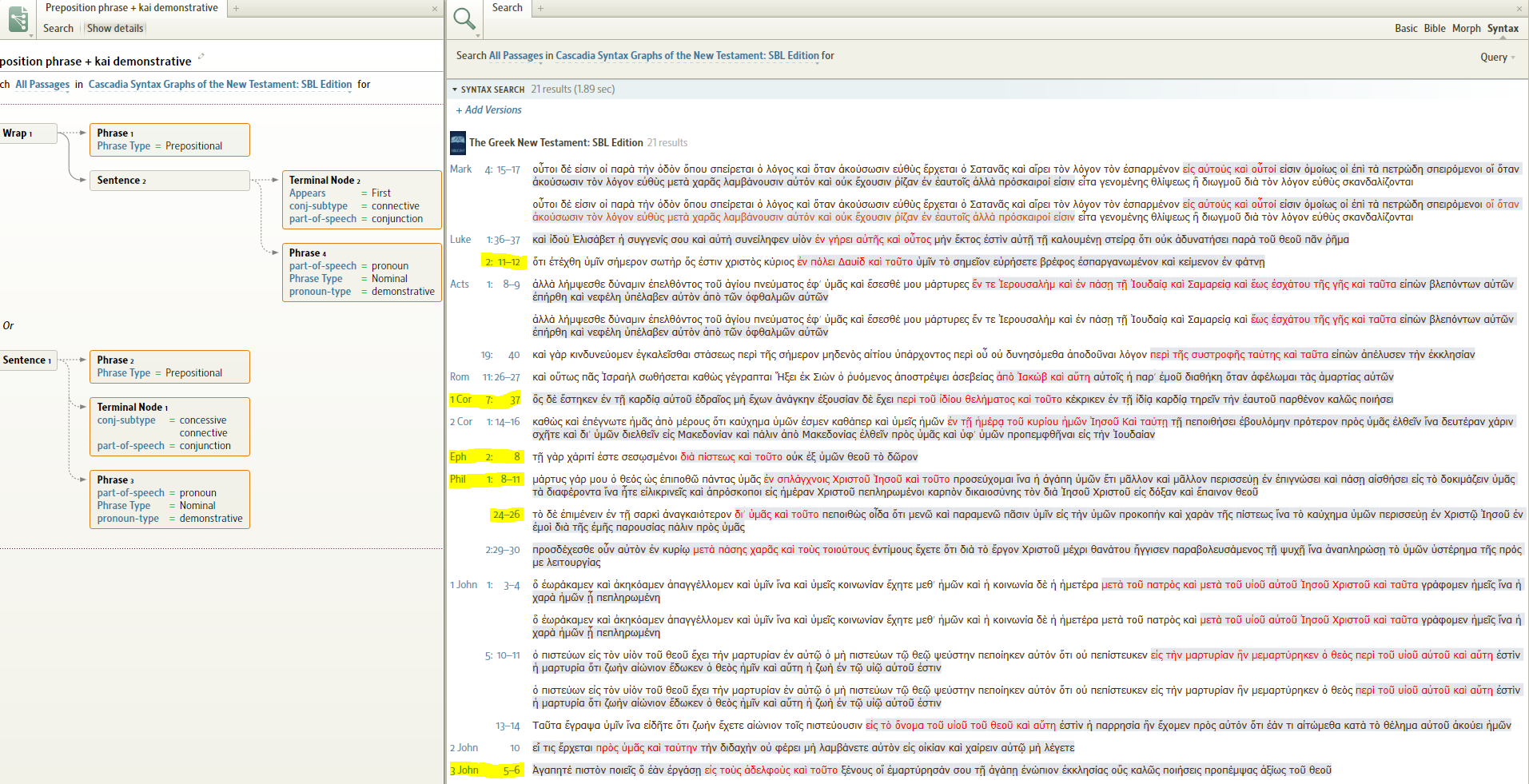The width and height of the screenshot is (1529, 784).
Task: Open the Acts 1:8–9 result reference
Action: pyautogui.click(x=485, y=285)
